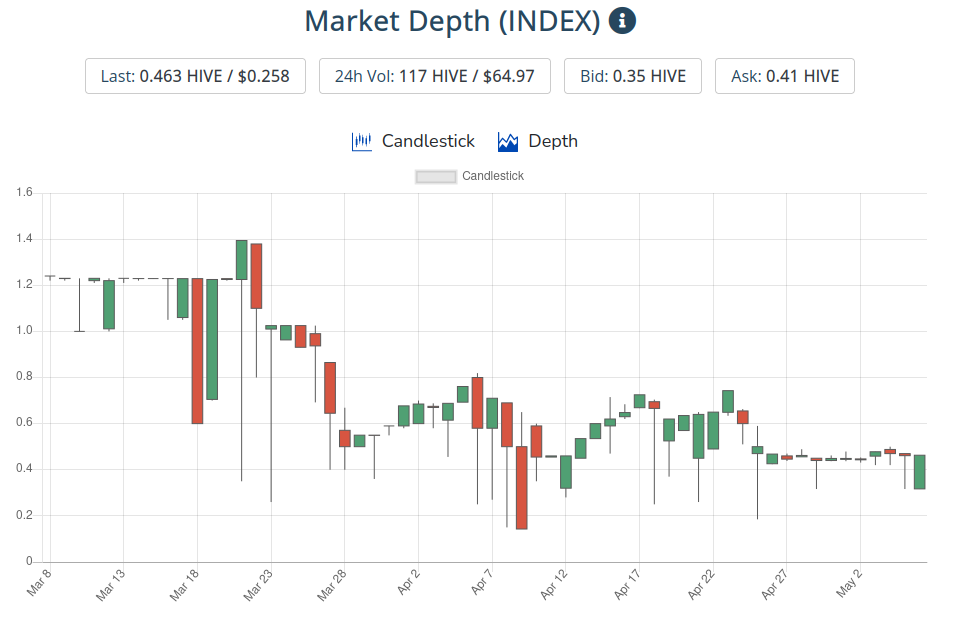The width and height of the screenshot is (957, 627).
Task: Click the Apr 12 axis label
Action: coord(554,584)
